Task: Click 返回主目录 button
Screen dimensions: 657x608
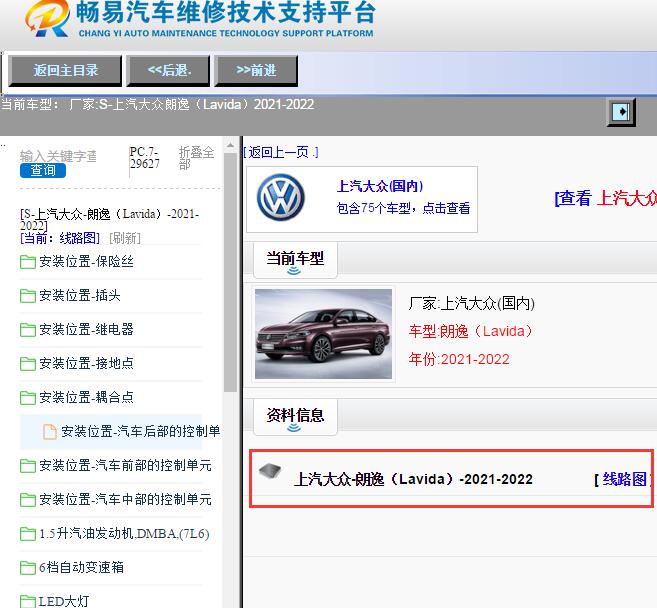Action: 65,70
